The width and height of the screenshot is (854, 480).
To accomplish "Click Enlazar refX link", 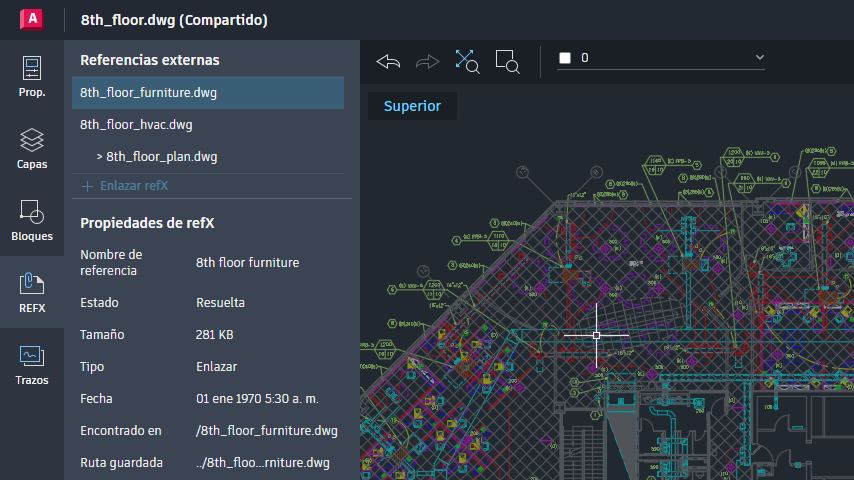I will (134, 186).
